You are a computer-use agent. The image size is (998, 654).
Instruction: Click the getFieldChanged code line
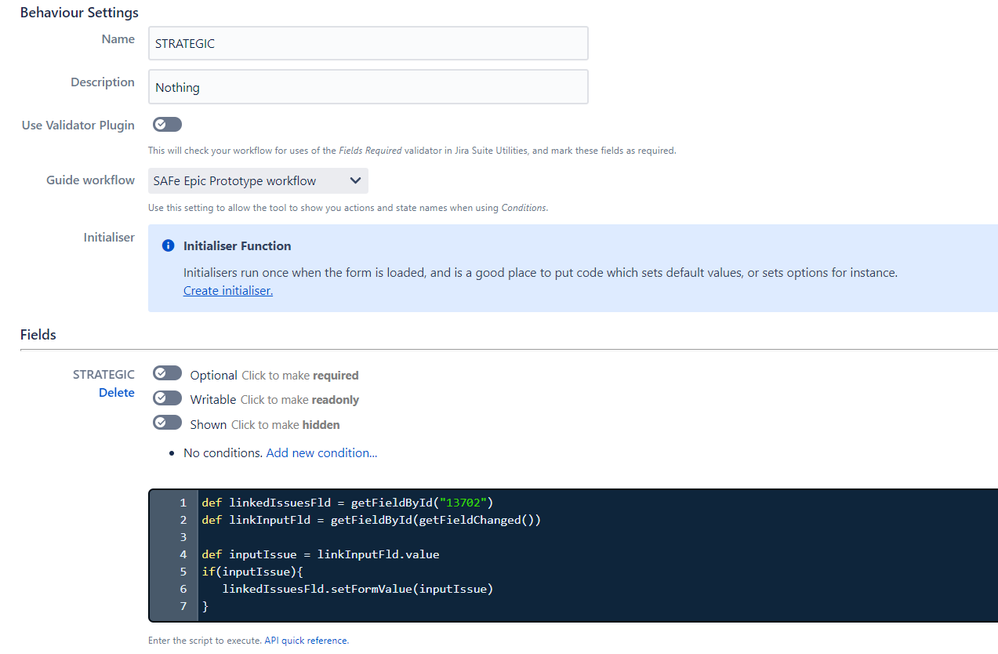coord(371,520)
